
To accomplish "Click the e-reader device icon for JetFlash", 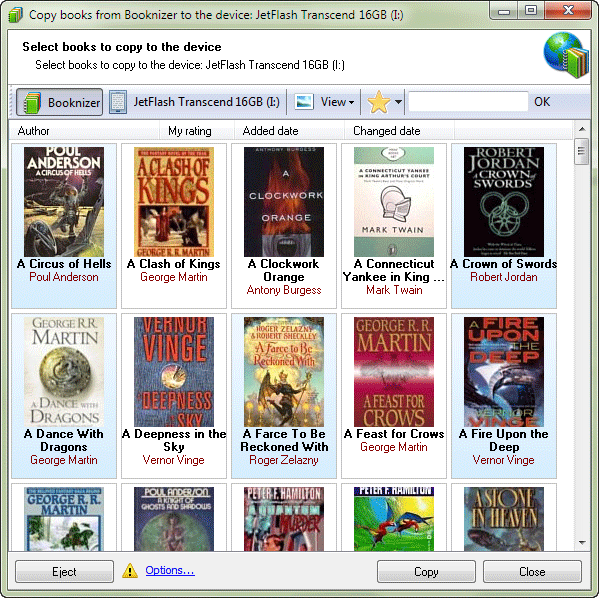I will tap(118, 102).
